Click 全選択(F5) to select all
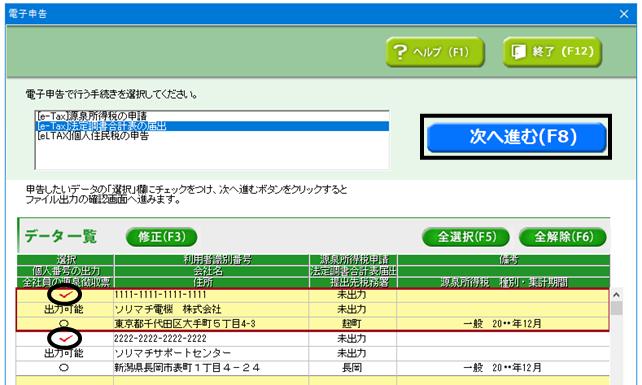Image resolution: width=642 pixels, height=385 pixels. [466, 237]
